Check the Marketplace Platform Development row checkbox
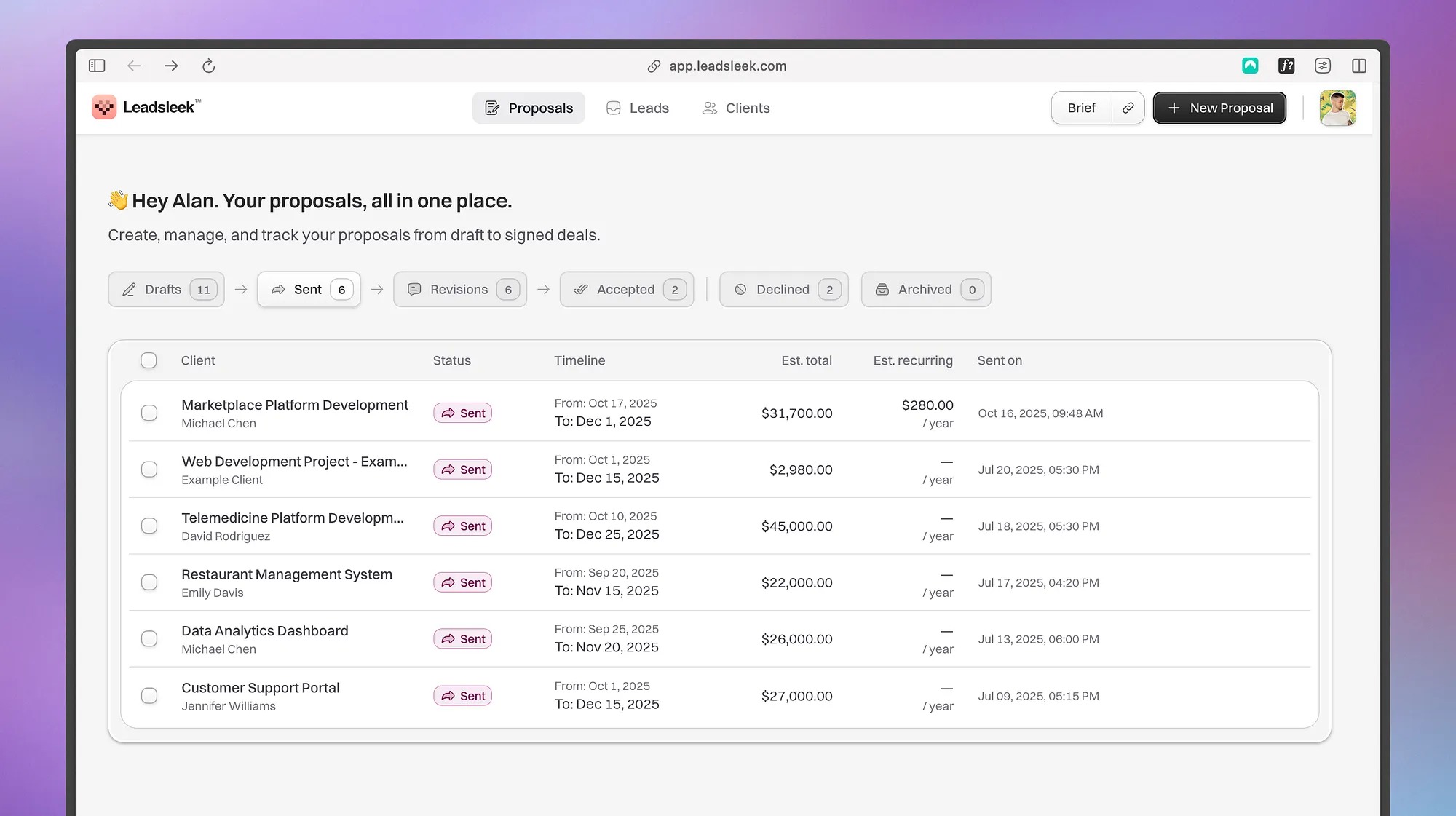The width and height of the screenshot is (1456, 816). (149, 413)
